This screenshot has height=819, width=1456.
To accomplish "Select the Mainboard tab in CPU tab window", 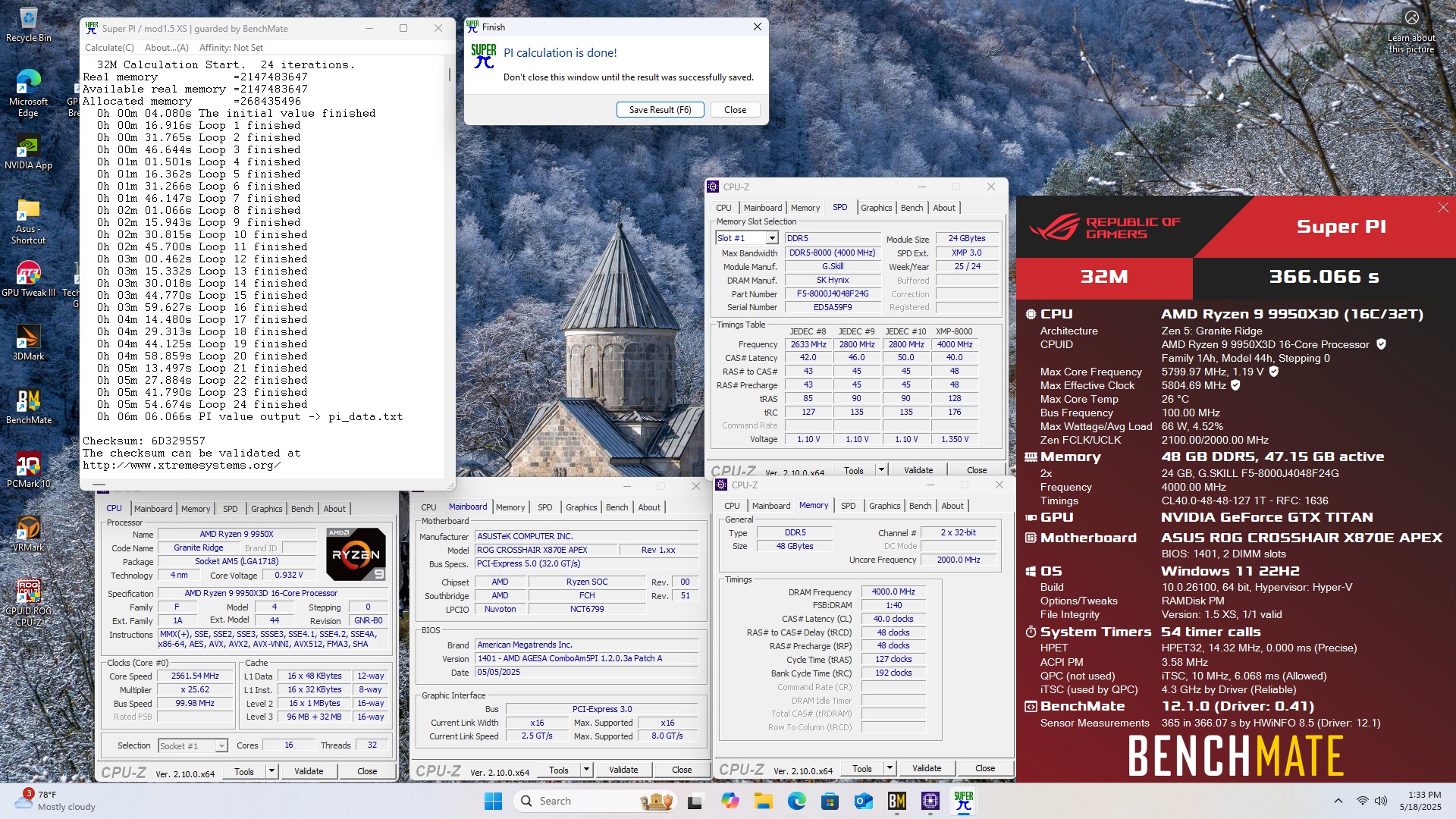I will pos(153,509).
